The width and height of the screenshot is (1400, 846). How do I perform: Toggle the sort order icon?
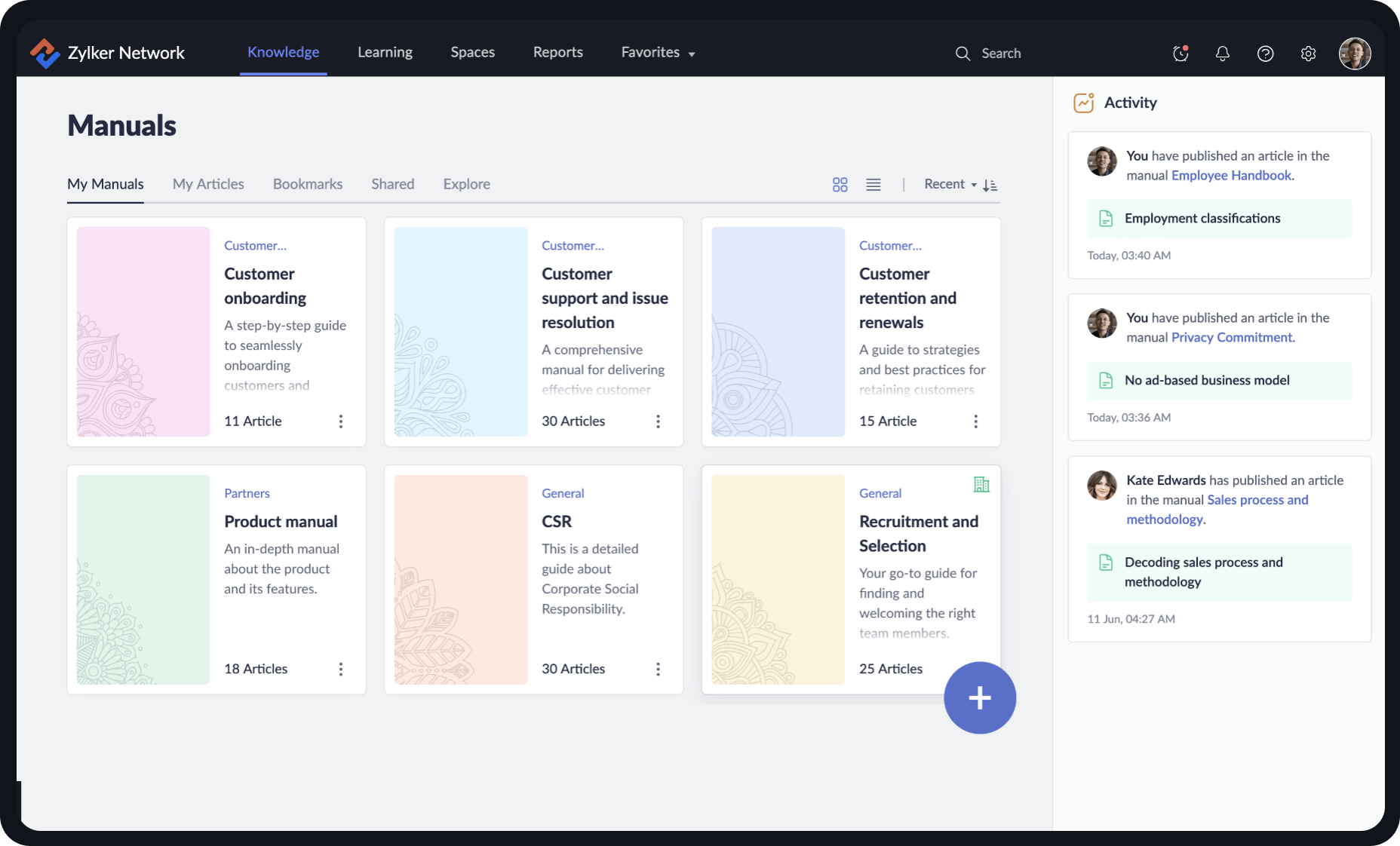tap(990, 185)
